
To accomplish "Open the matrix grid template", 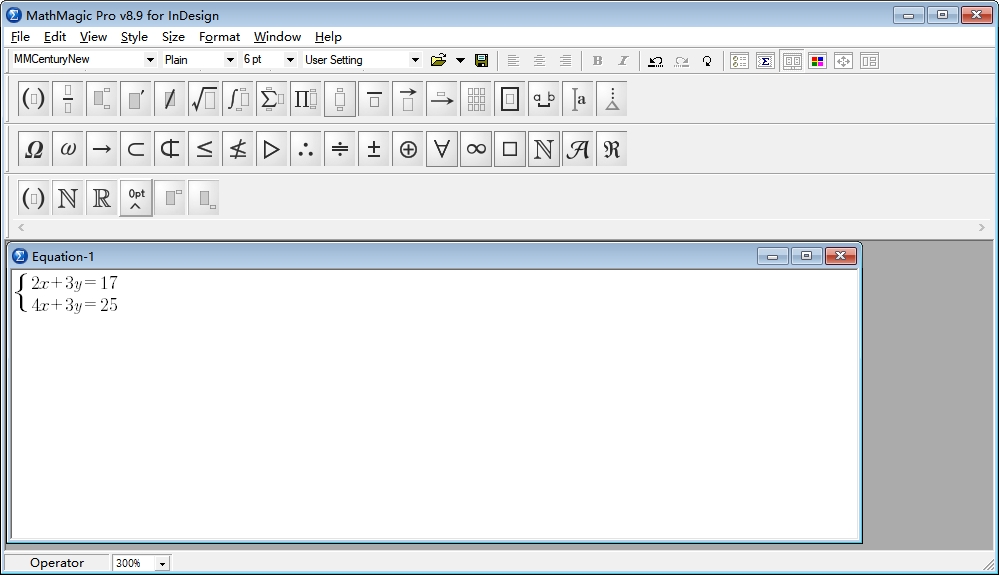I will click(476, 99).
